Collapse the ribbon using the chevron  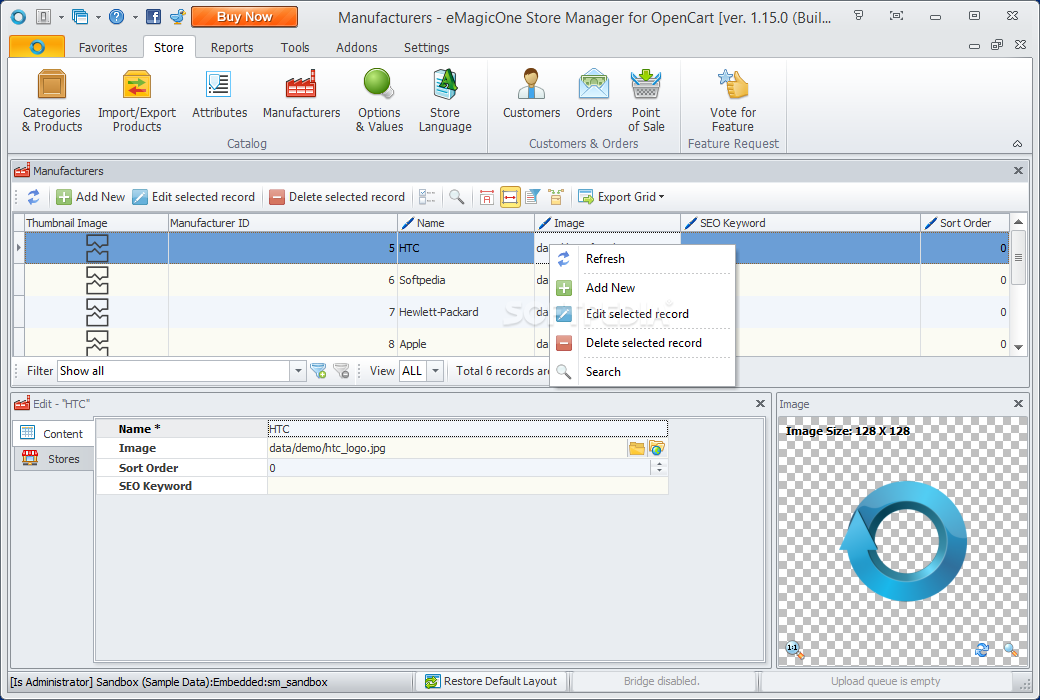coord(1017,143)
